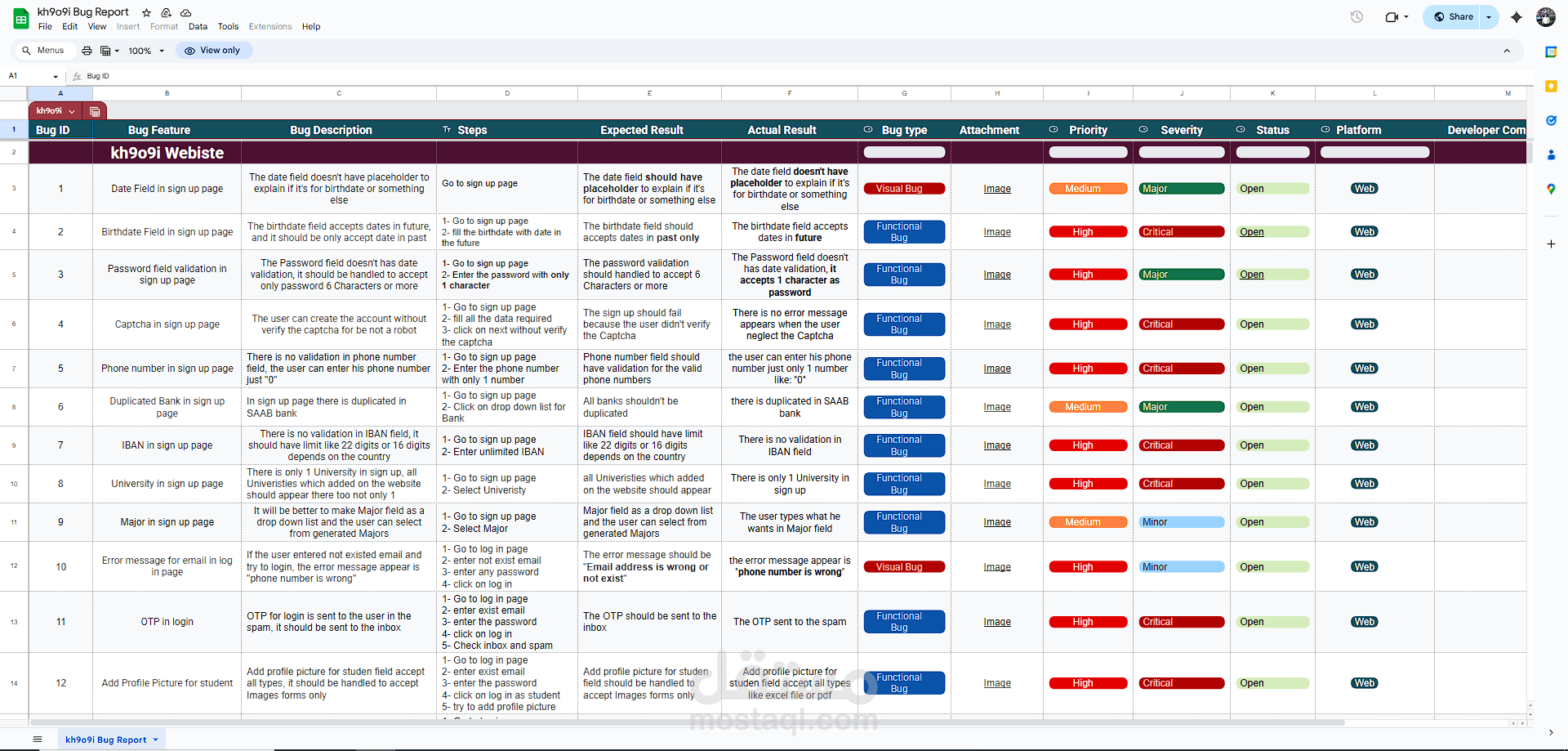
Task: Click the dropdown chip icon beside Bug type header
Action: click(x=867, y=129)
